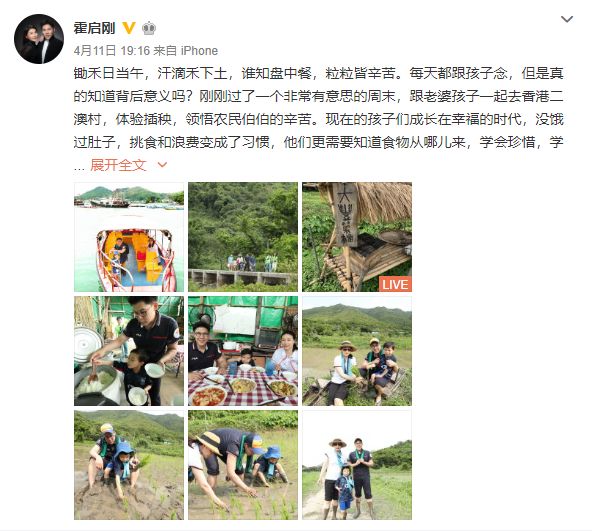The width and height of the screenshot is (592, 531).
Task: Open the photo of bending to plant seedlings
Action: (243, 465)
